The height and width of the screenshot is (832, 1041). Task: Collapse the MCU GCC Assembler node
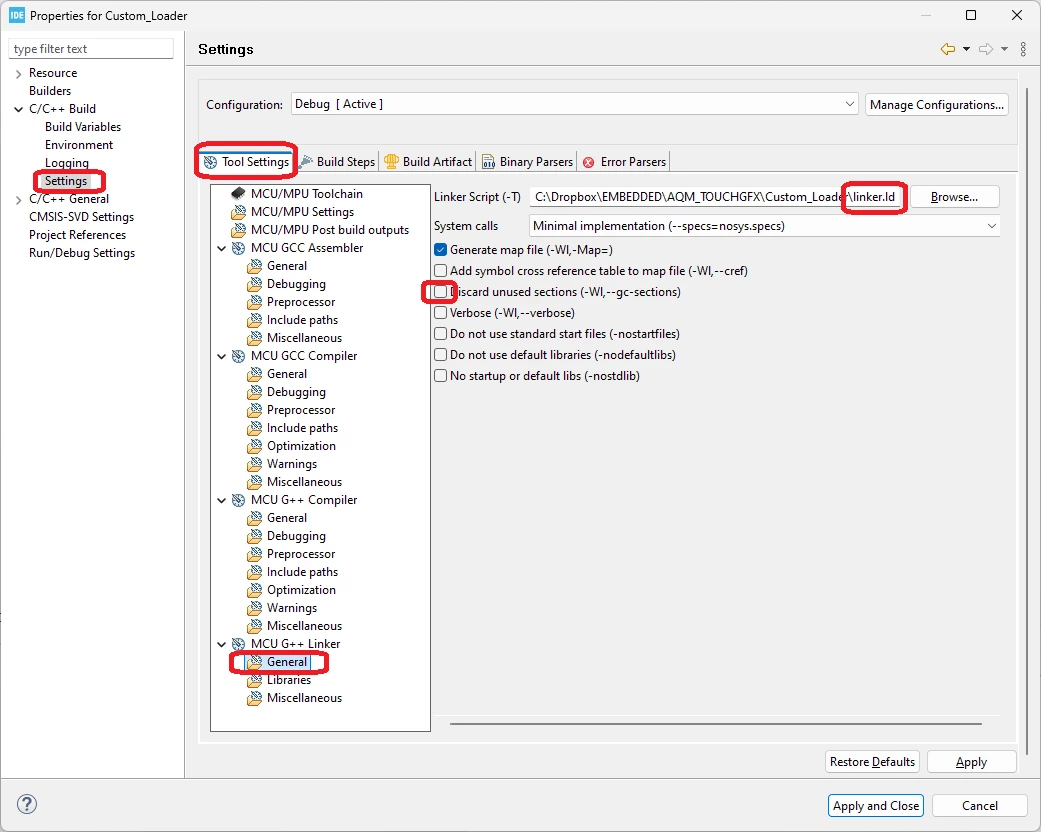coord(222,248)
